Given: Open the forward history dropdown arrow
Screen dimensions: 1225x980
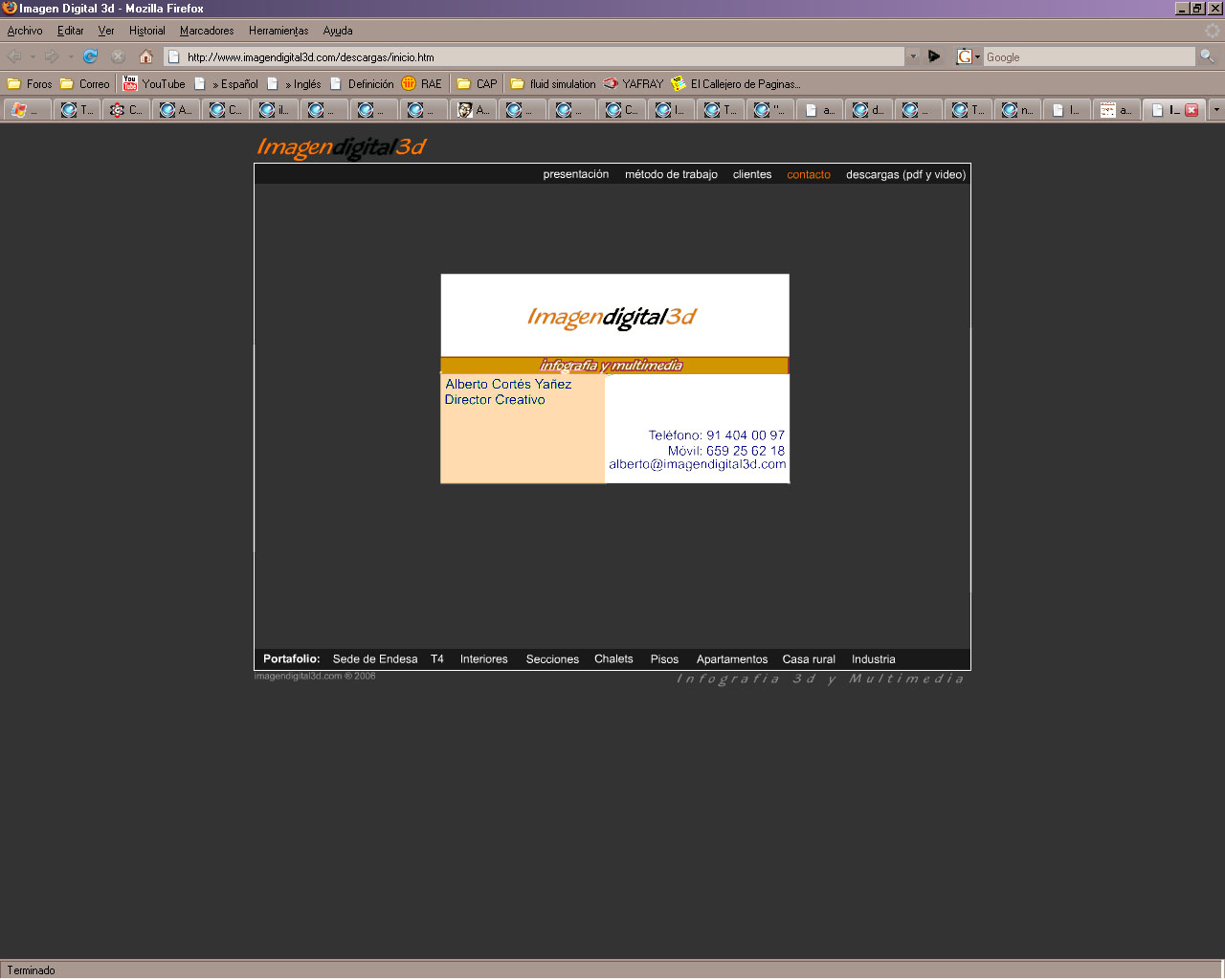Looking at the screenshot, I should click(70, 56).
